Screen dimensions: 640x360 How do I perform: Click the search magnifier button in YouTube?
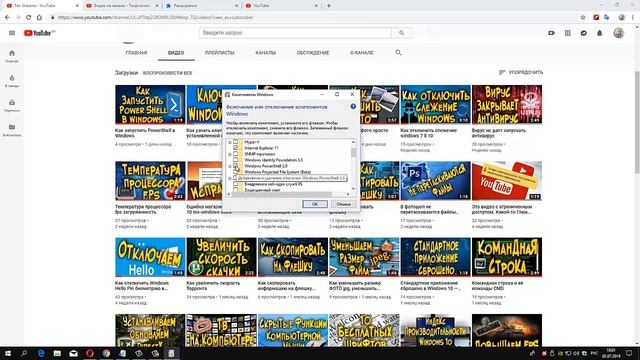401,33
